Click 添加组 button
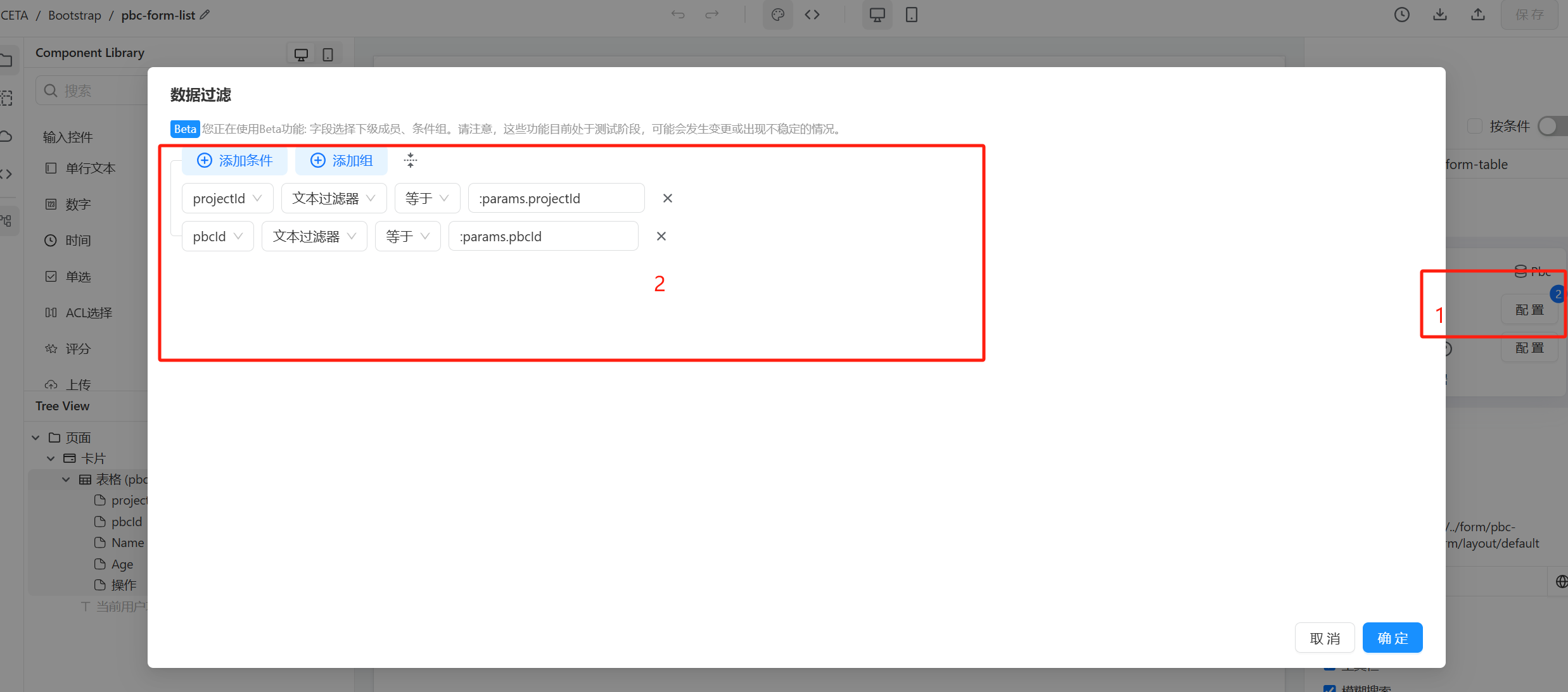1568x692 pixels. 341,161
